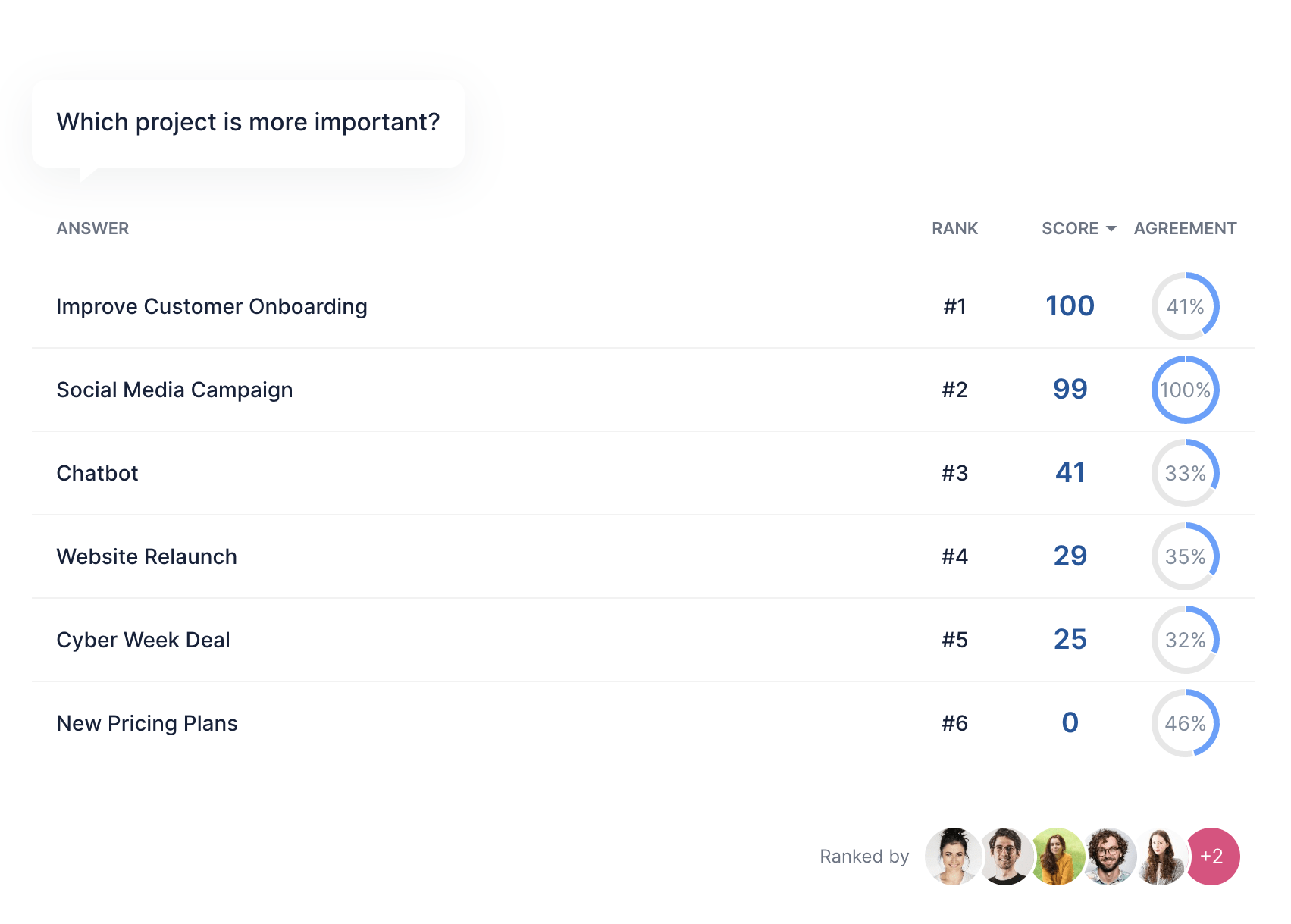Click the 41% agreement ring for Improve Customer Onboarding
The image size is (1291, 924).
point(1185,306)
